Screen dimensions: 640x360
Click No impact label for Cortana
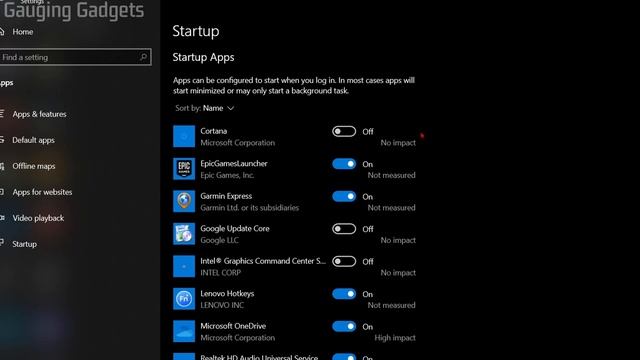coord(398,142)
